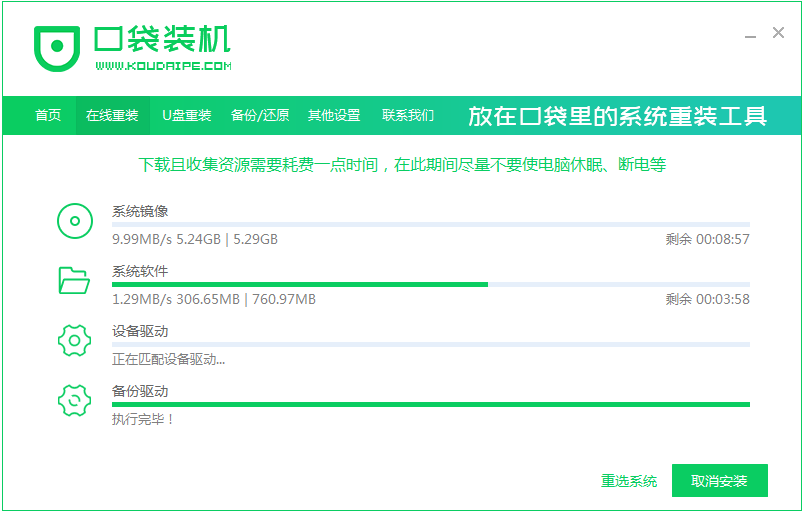Image resolution: width=804 pixels, height=513 pixels.
Task: Open the U盘重装 tab
Action: coord(187,116)
